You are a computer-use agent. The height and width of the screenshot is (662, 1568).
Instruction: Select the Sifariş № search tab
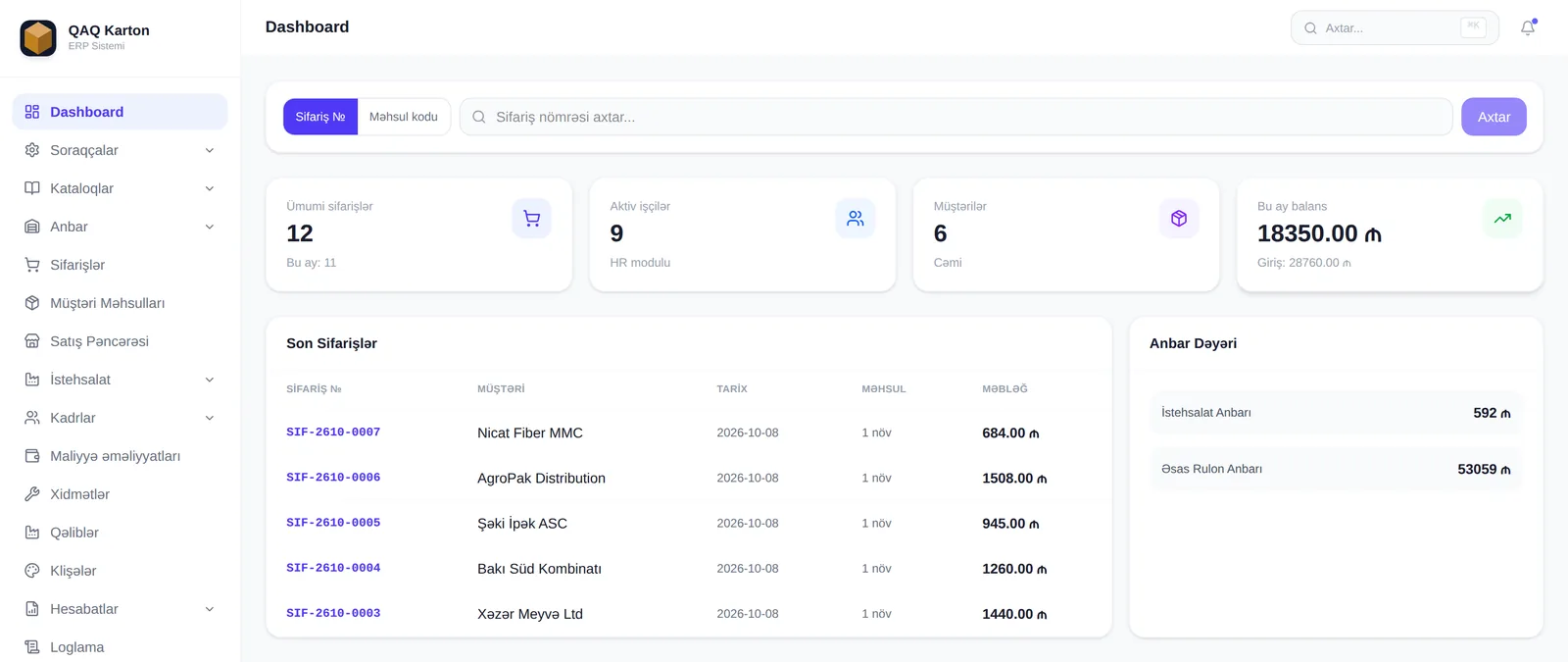coord(320,117)
